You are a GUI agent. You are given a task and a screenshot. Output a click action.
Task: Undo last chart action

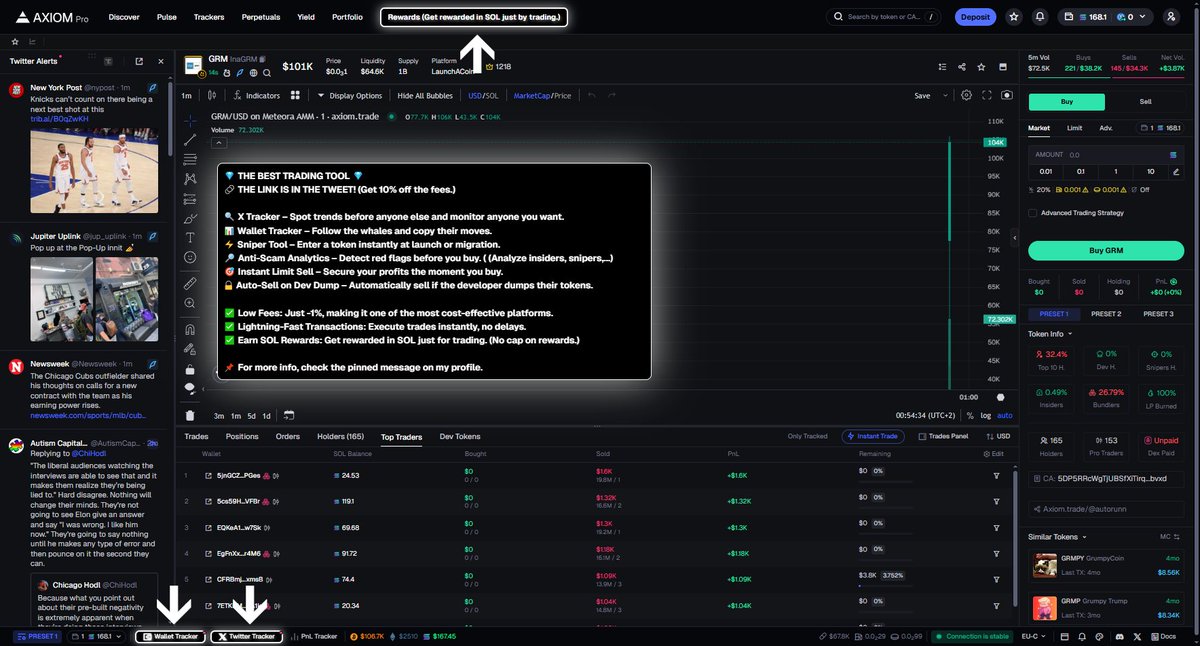click(x=592, y=96)
